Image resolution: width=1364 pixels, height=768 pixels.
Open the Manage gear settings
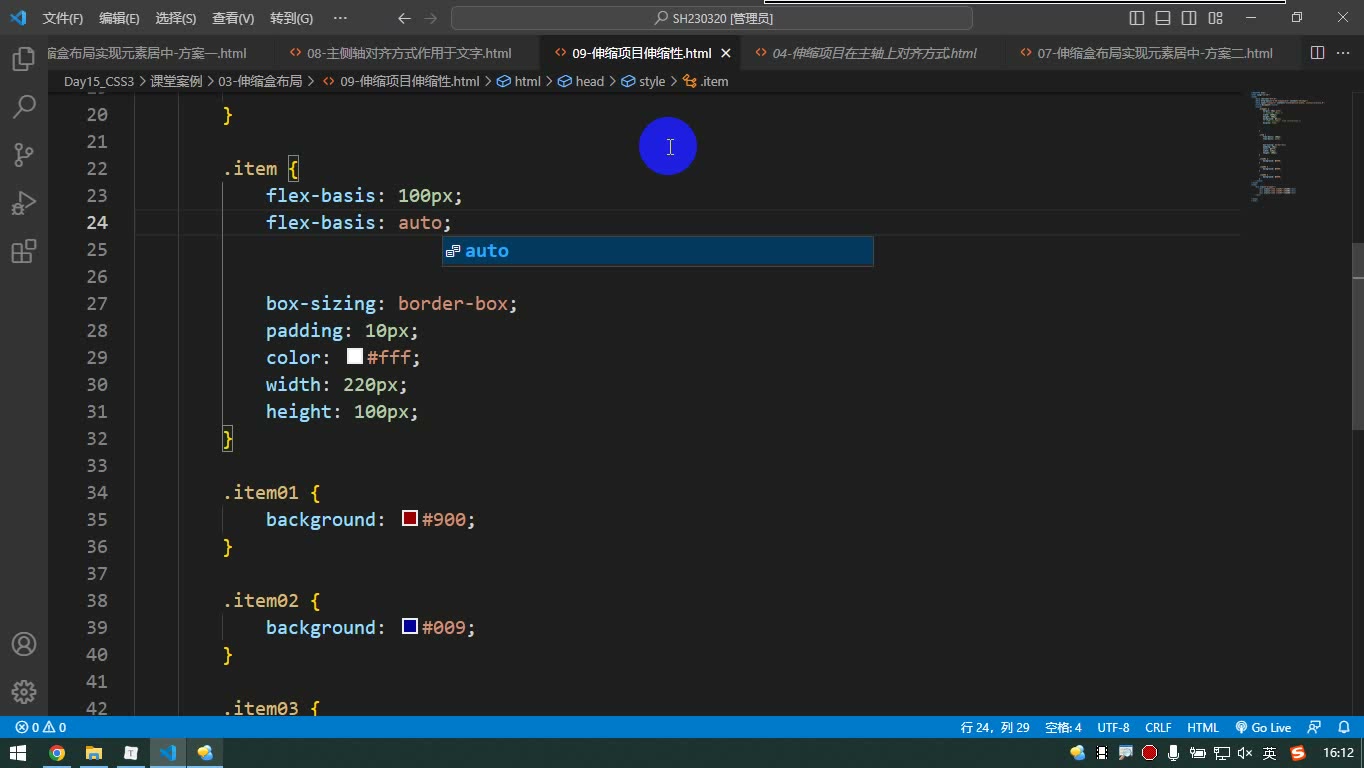pos(24,691)
